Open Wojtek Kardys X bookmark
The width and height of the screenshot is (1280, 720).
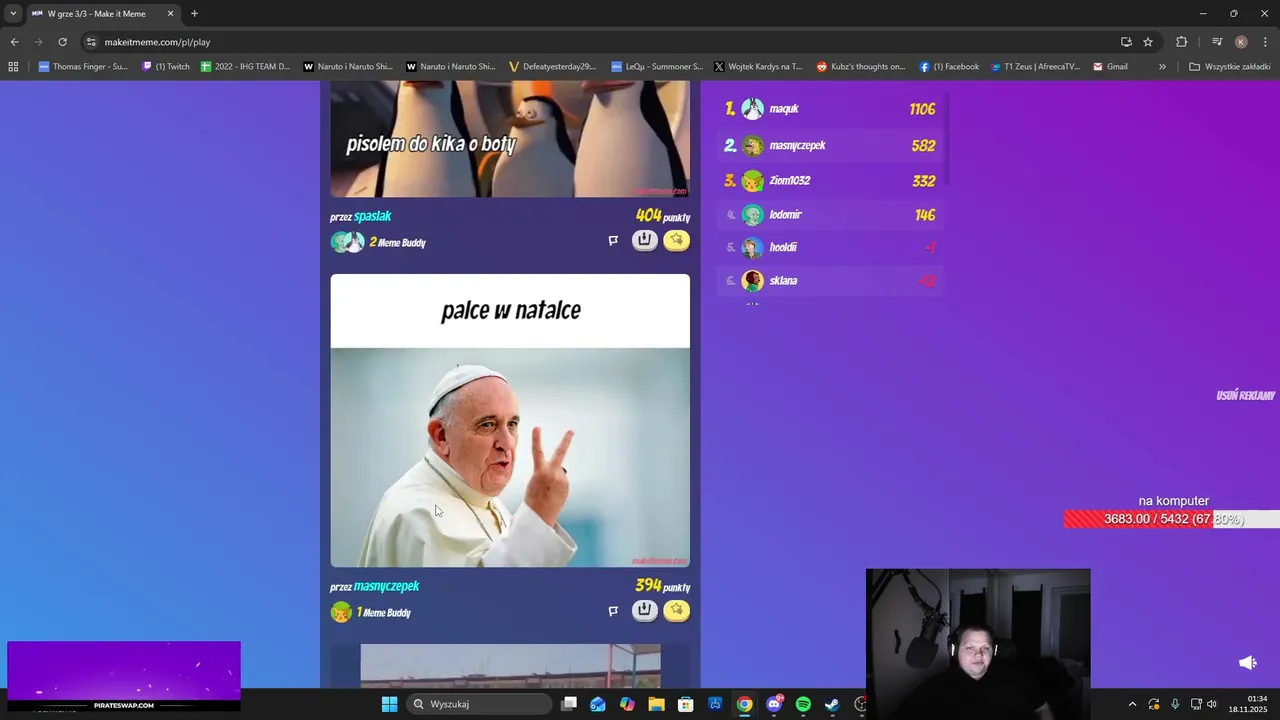[758, 67]
